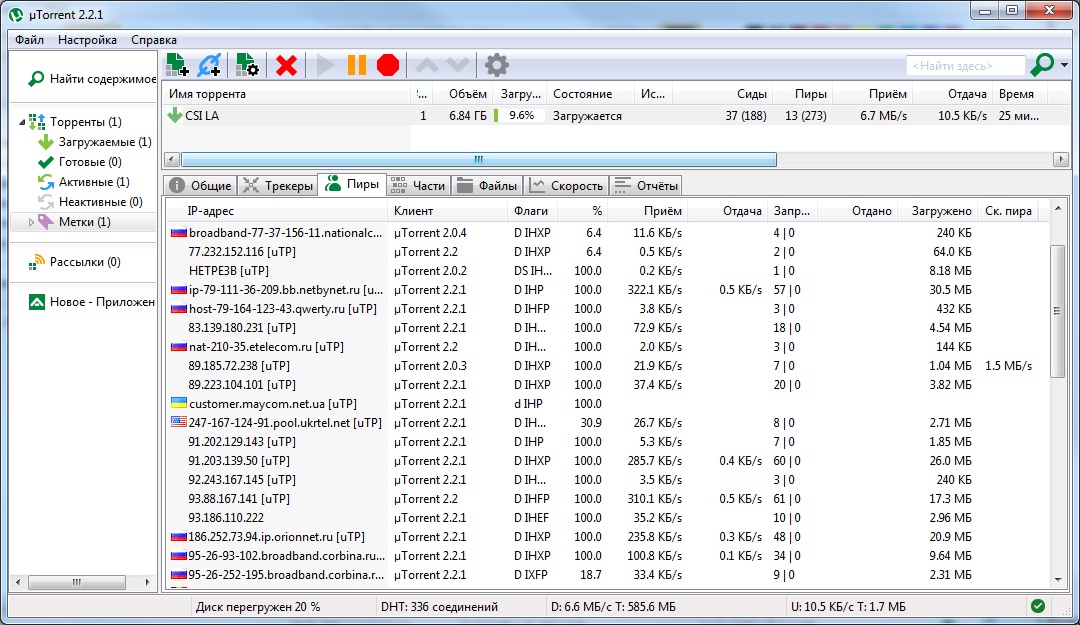Switch to the Пиры tab
1080x625 pixels.
[352, 185]
